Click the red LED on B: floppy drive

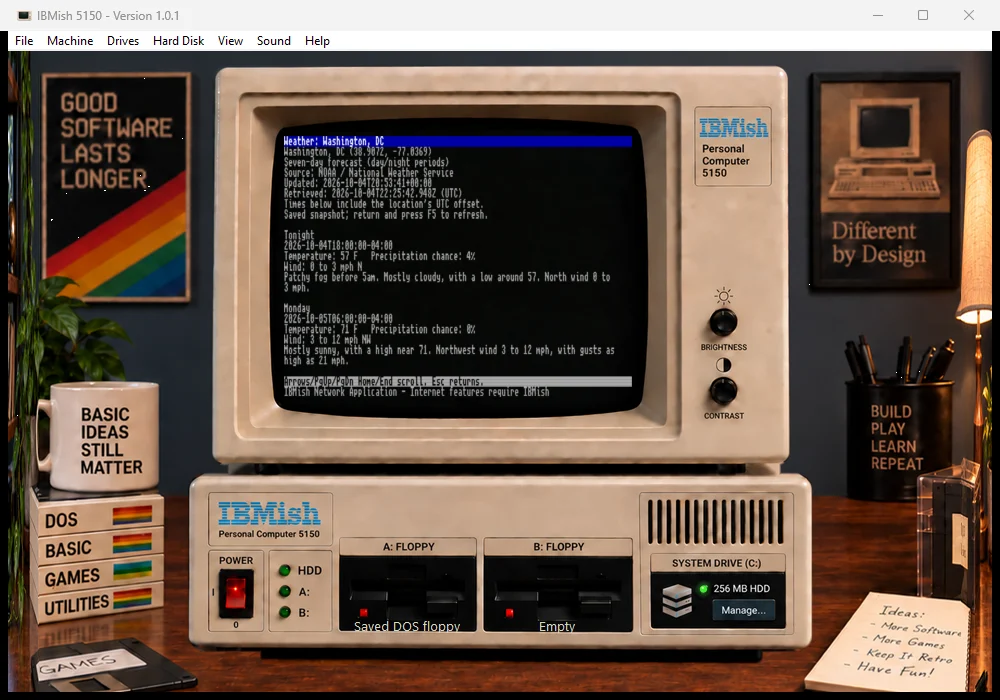(510, 613)
